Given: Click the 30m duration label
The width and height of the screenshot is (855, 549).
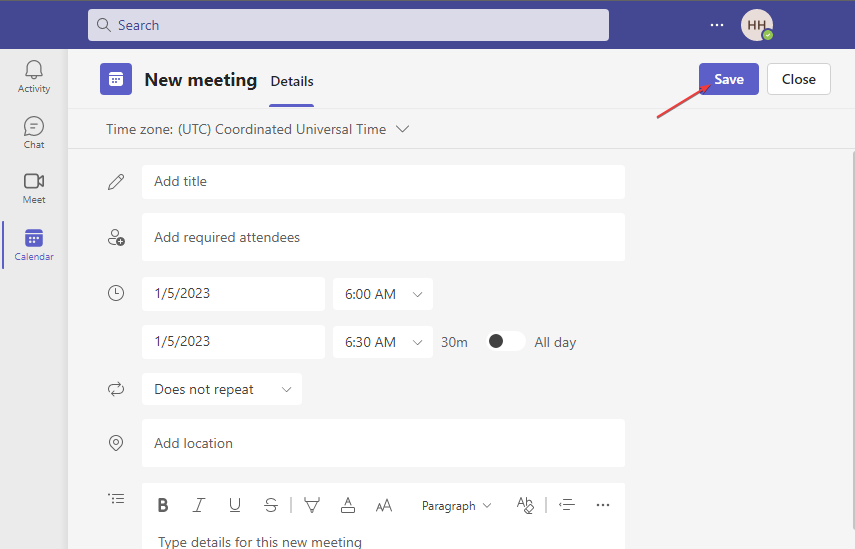Looking at the screenshot, I should click(454, 342).
